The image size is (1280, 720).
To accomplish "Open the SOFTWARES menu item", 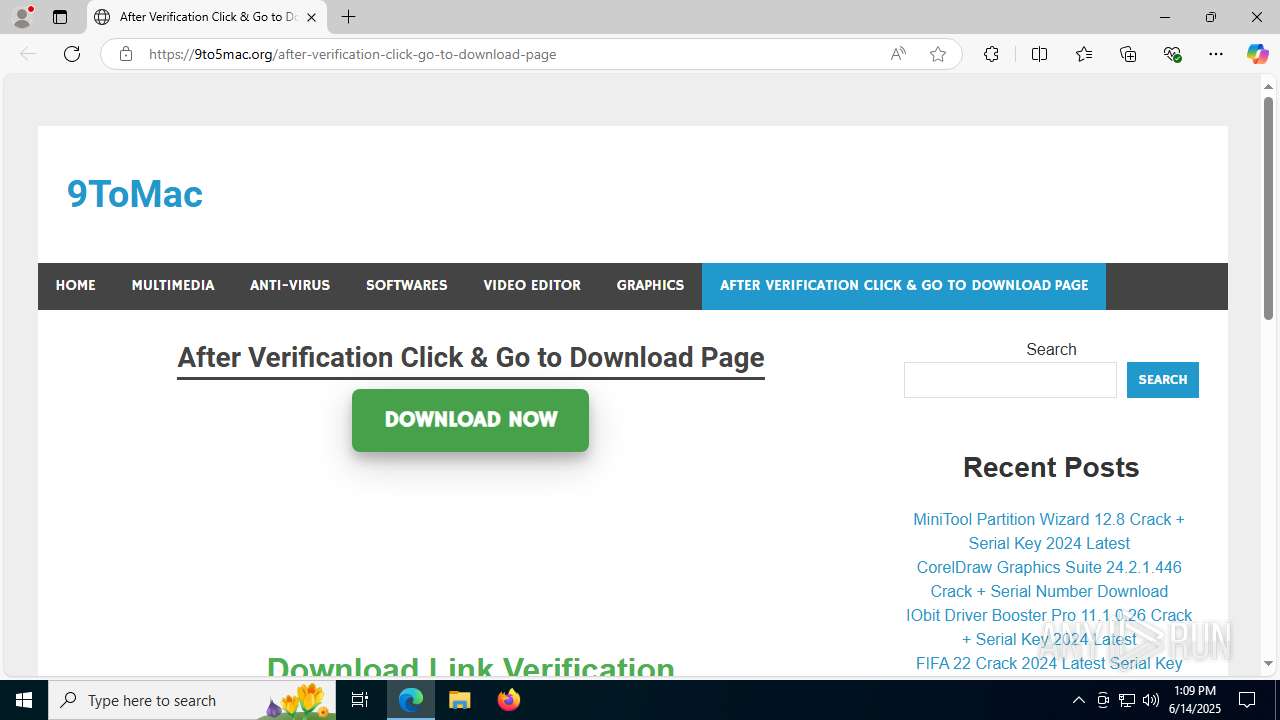I will pyautogui.click(x=407, y=285).
